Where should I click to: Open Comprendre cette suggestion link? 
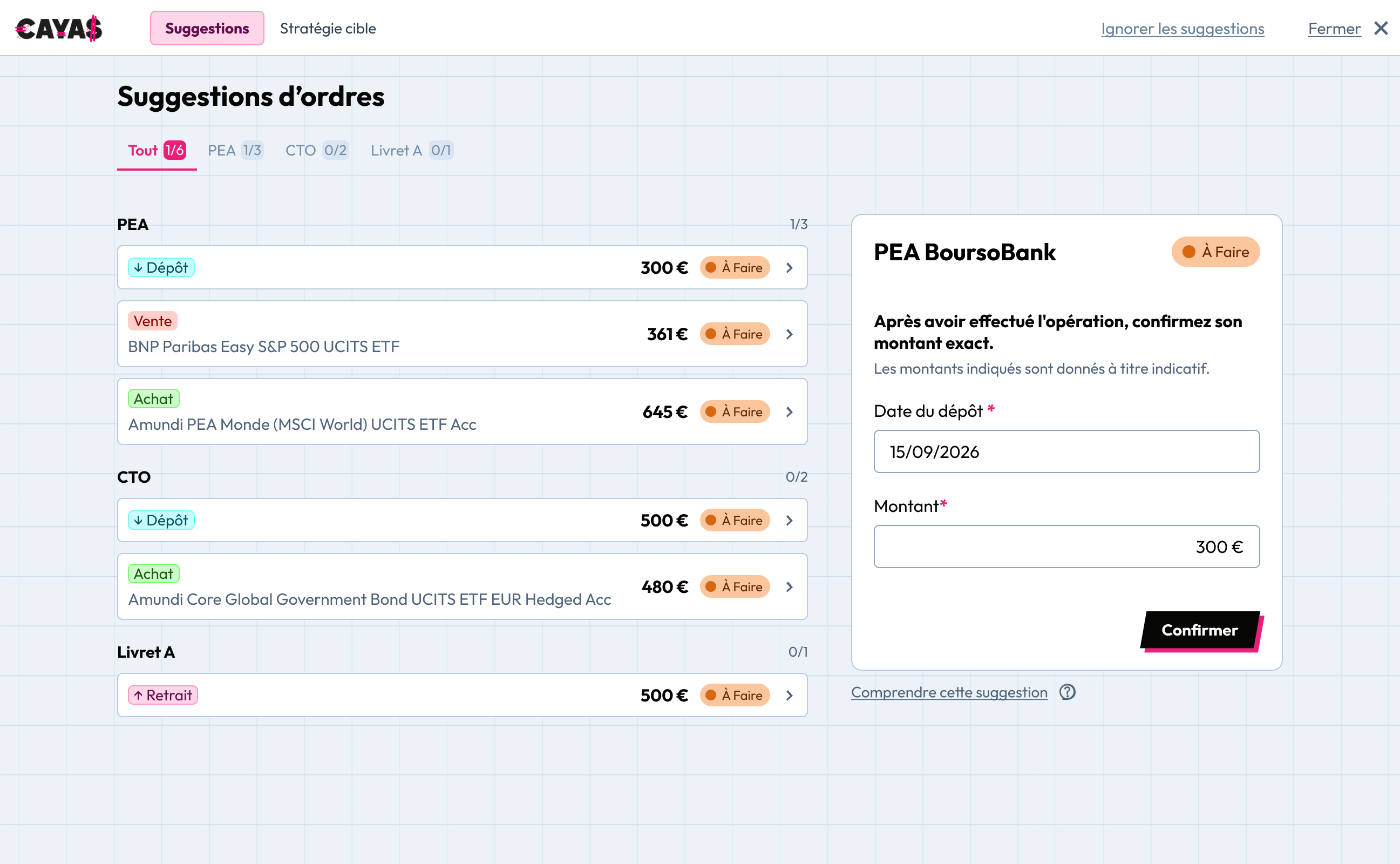point(949,692)
